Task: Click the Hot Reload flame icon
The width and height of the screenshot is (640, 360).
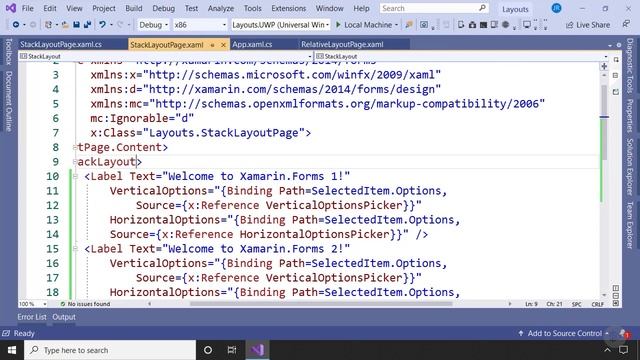Action: [409, 25]
